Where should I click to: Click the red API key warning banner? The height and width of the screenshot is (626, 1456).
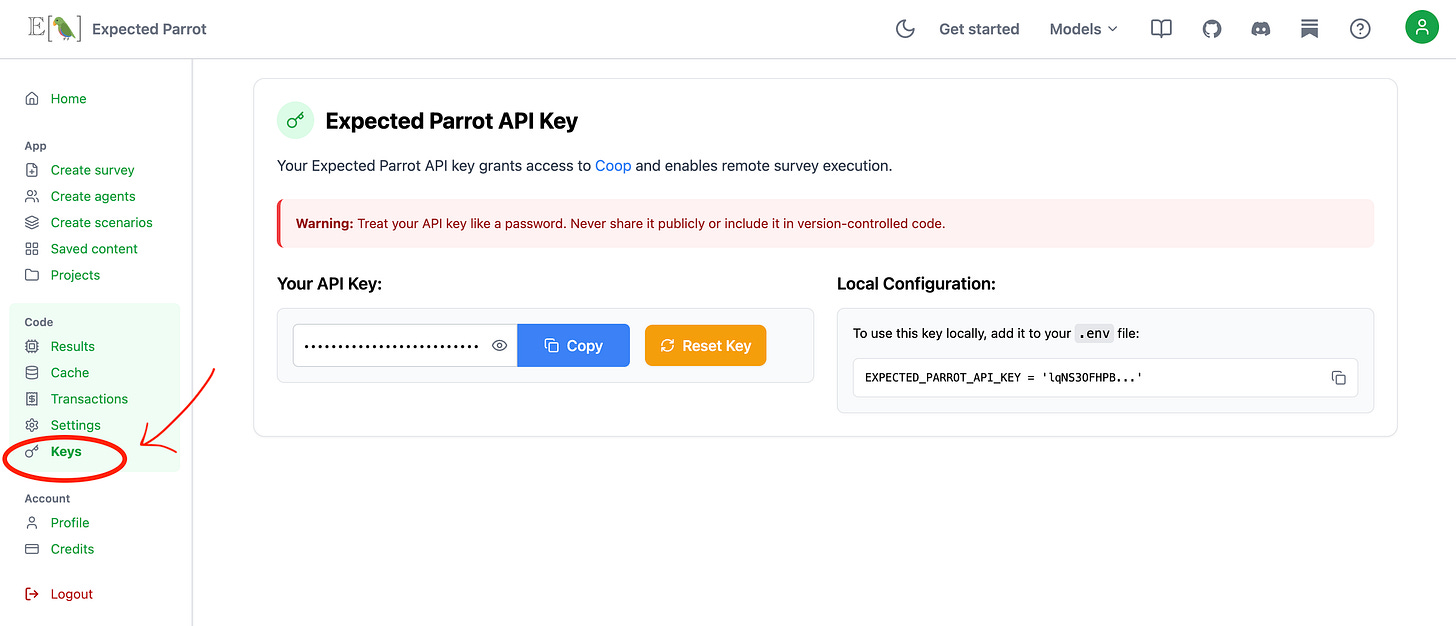point(825,223)
